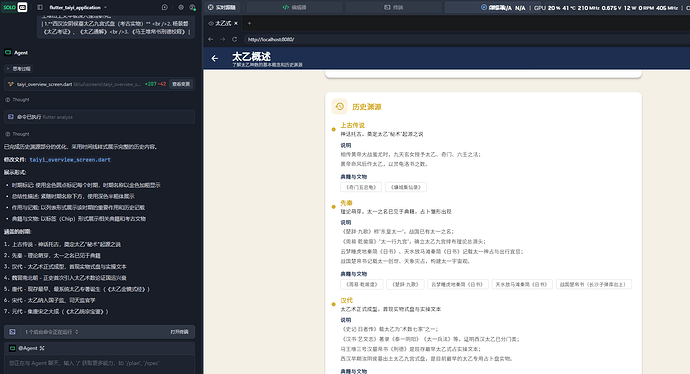Click the SOLO mode logo badge
The image size is (690, 374).
[15, 7]
